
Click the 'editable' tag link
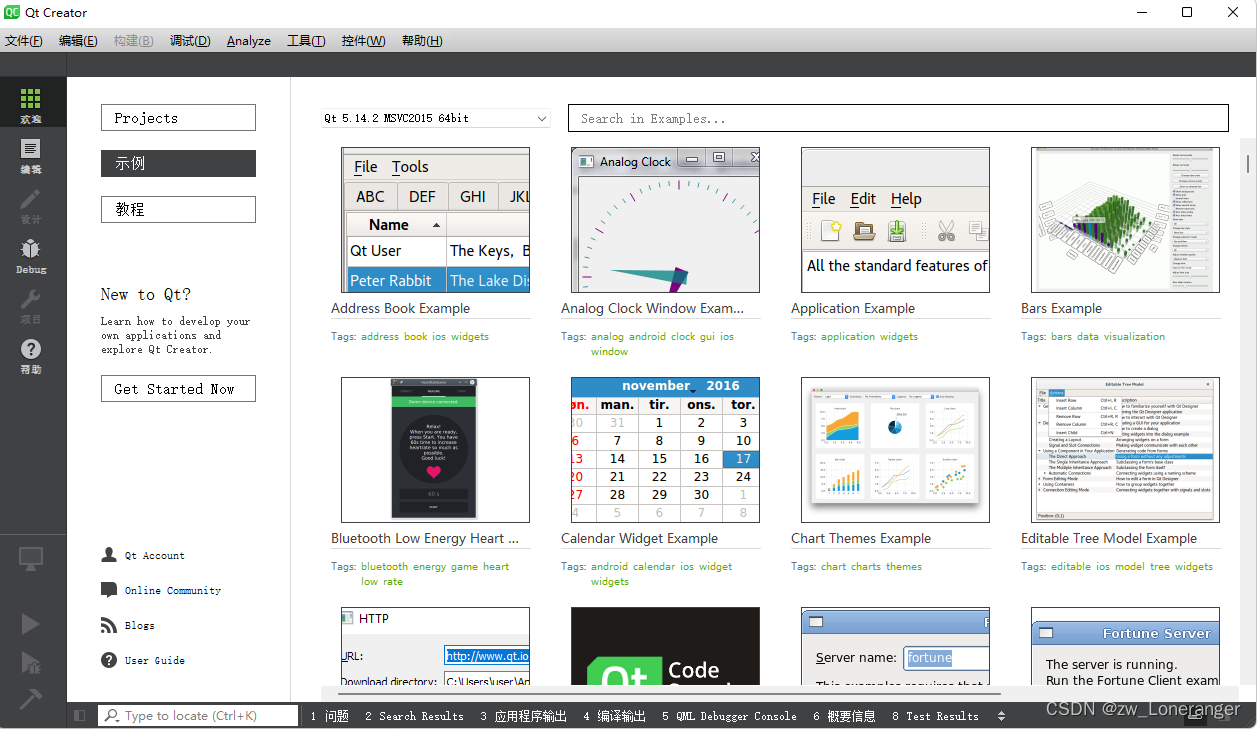(1071, 566)
